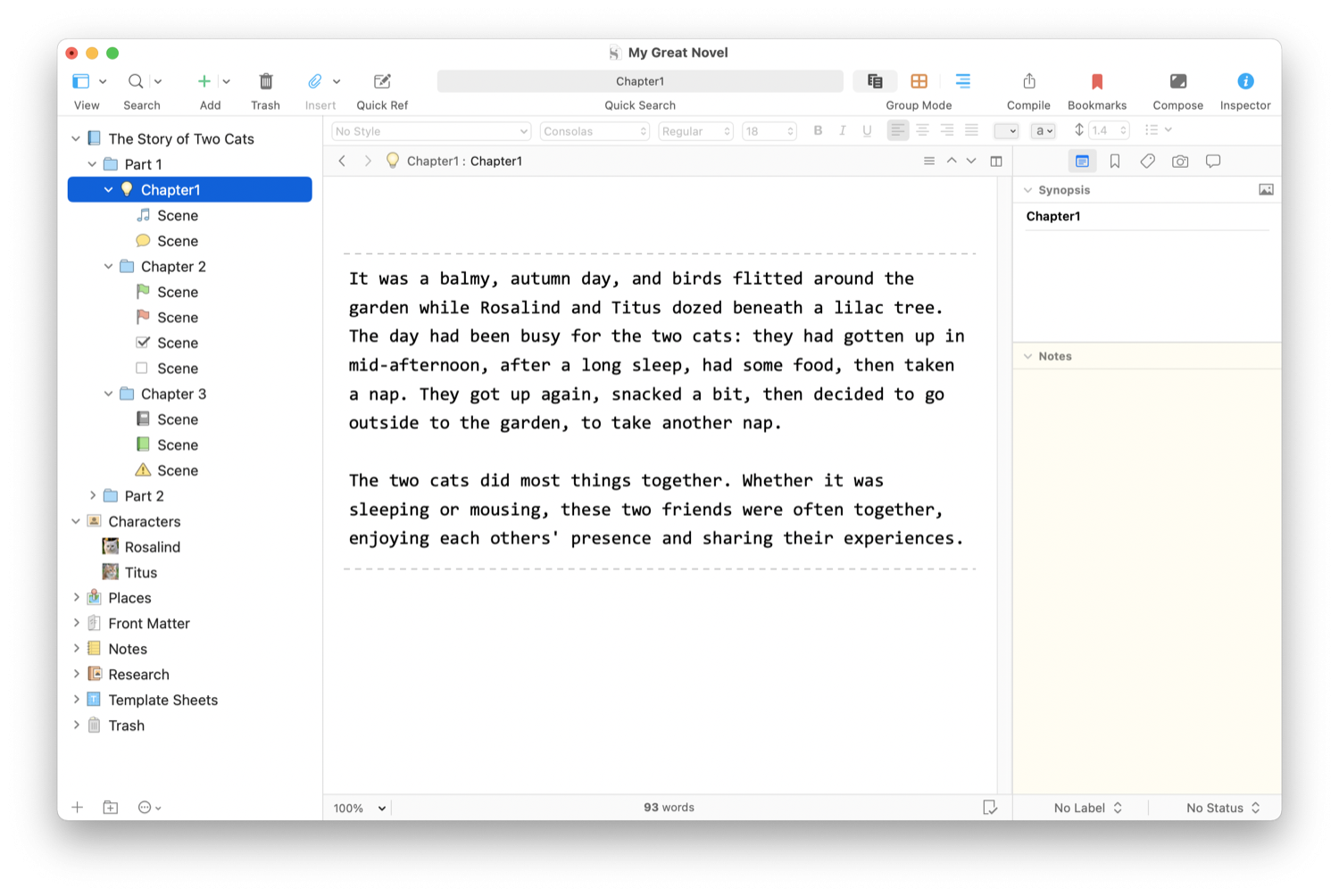Expand the Part 2 folder
This screenshot has width=1339, height=896.
[x=93, y=496]
